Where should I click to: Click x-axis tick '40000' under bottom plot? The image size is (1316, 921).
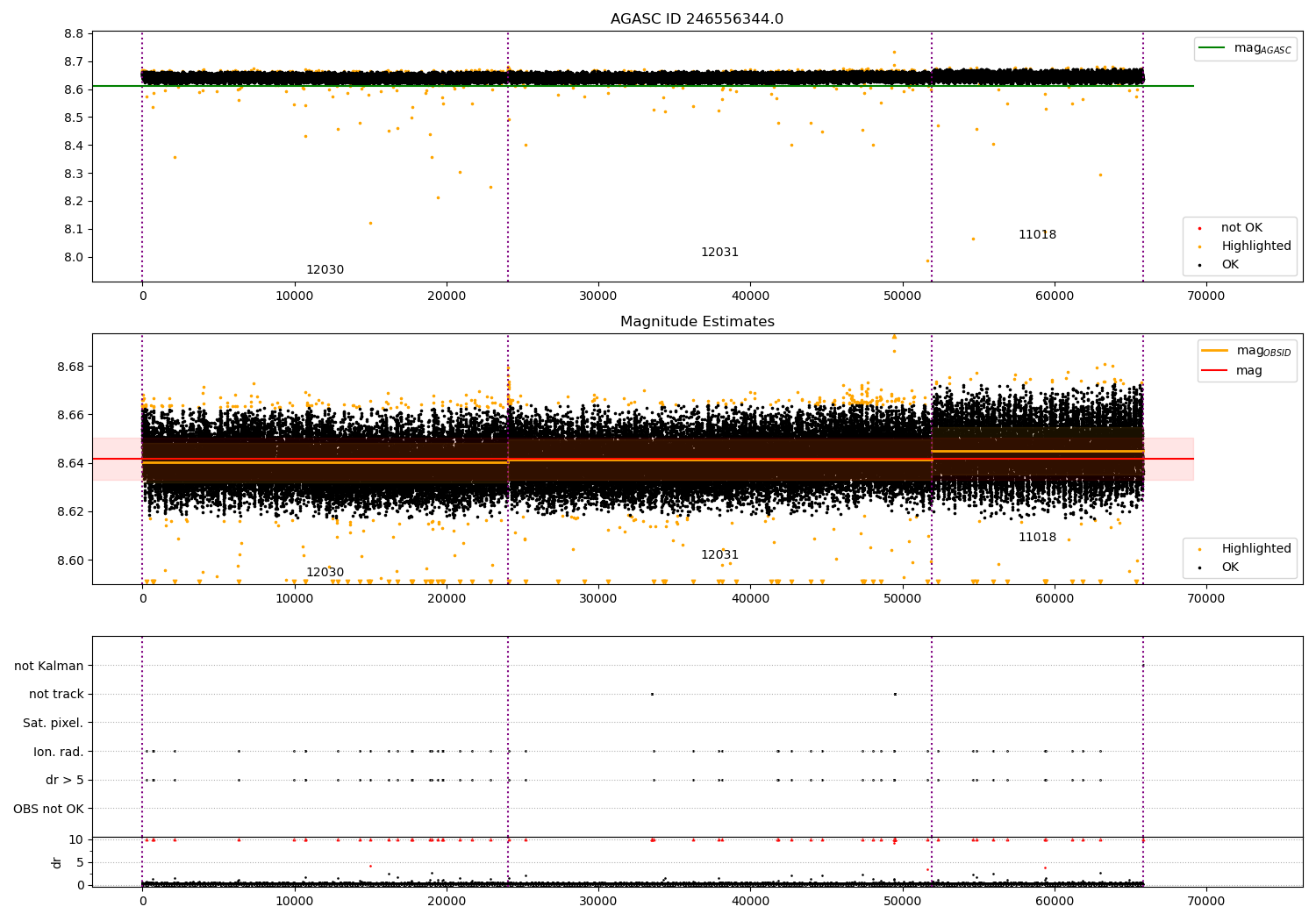pos(750,903)
